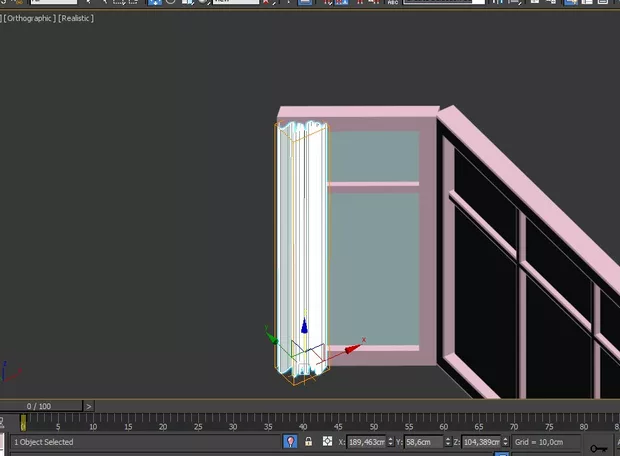Click the Set Key icon
Screen dimensions: 620x456
[598, 448]
